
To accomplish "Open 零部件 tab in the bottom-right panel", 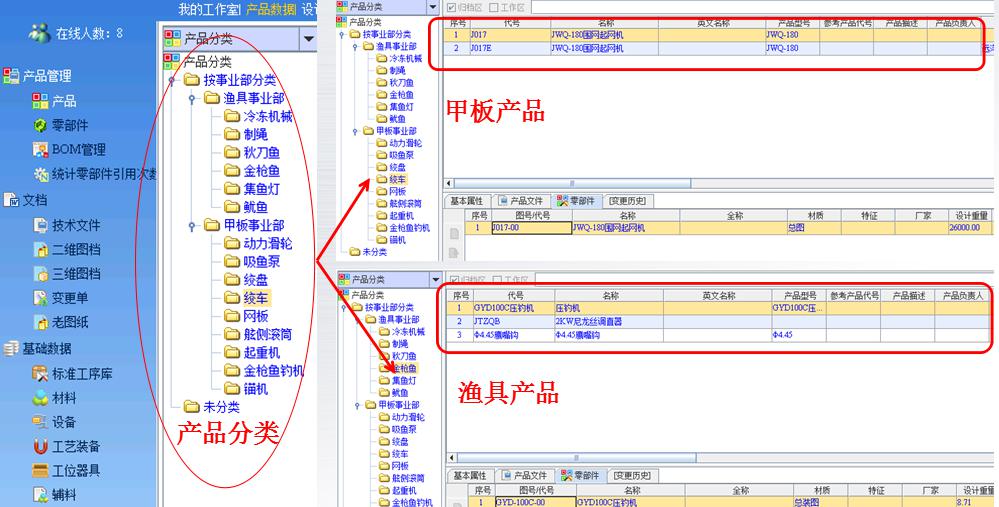I will click(x=579, y=476).
